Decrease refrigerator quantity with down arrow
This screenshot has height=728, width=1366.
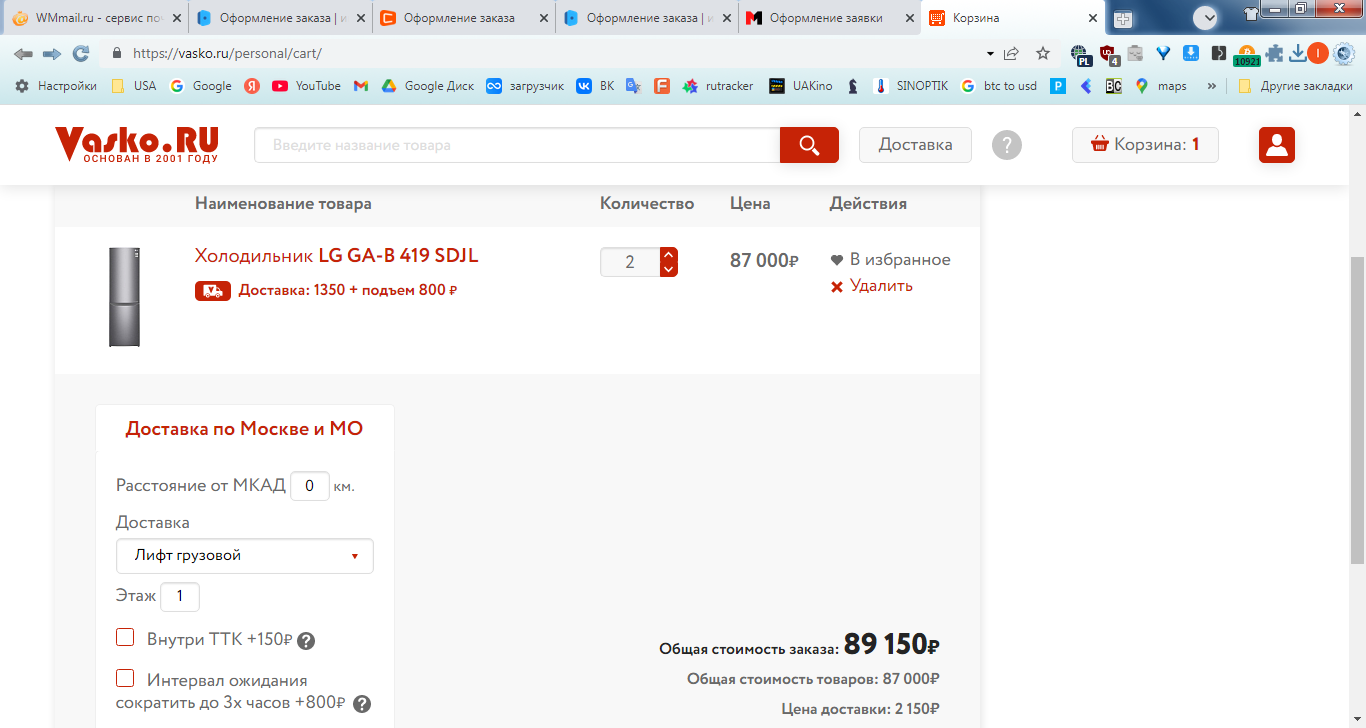[669, 269]
